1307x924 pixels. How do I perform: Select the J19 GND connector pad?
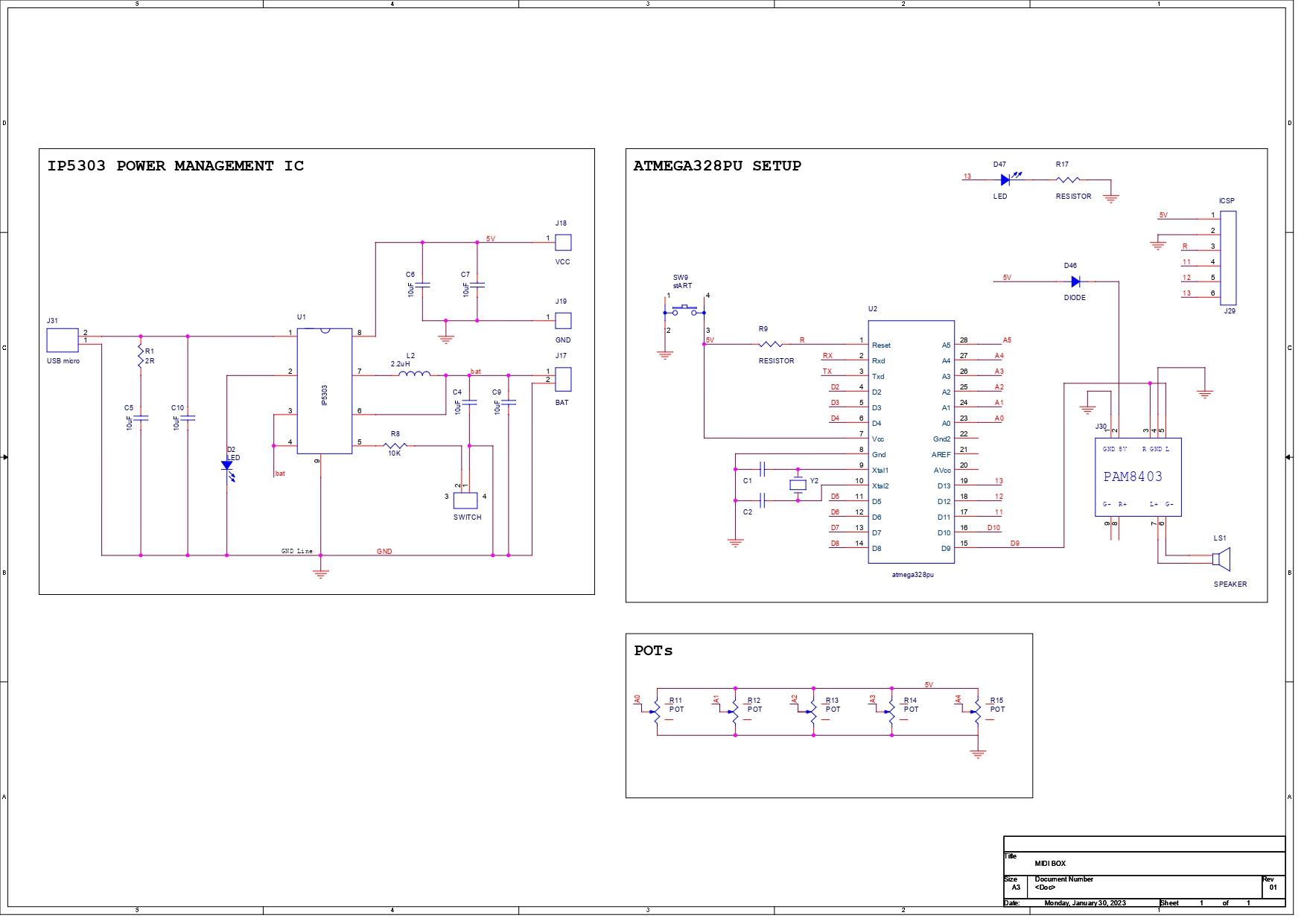tap(563, 320)
